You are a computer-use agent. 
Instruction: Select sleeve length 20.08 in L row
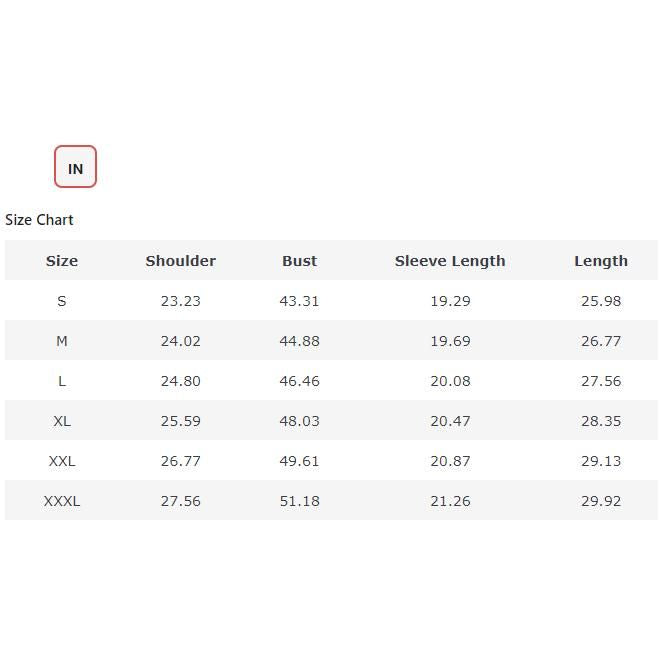click(450, 381)
